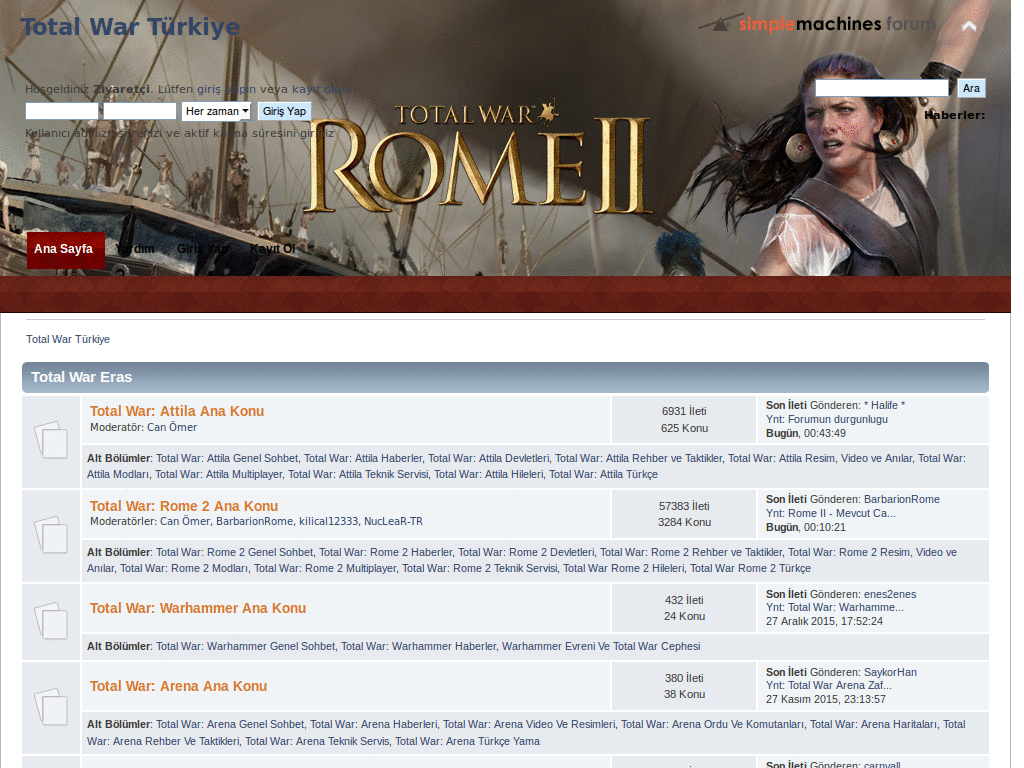The width and height of the screenshot is (1024, 768).
Task: Click the Attila Ana Konu board icon
Action: [x=51, y=440]
